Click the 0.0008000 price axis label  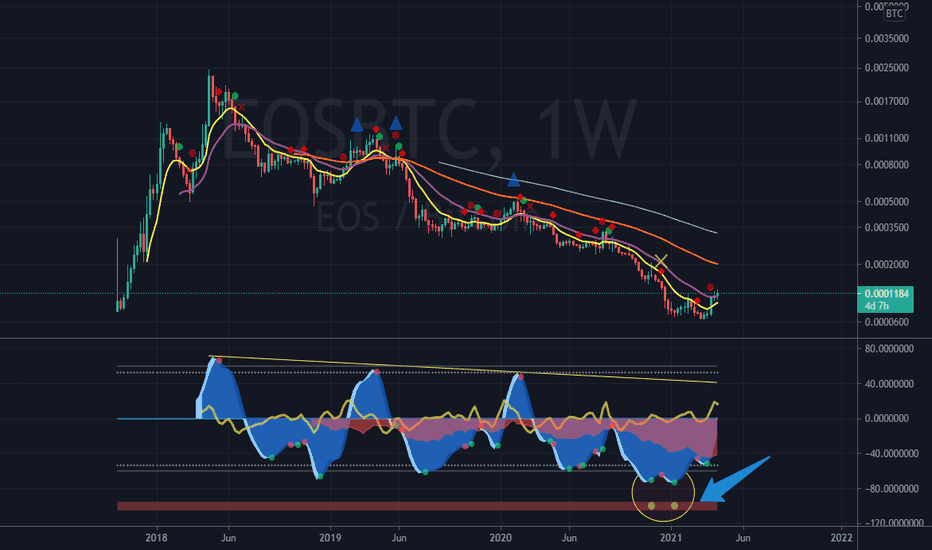(886, 165)
